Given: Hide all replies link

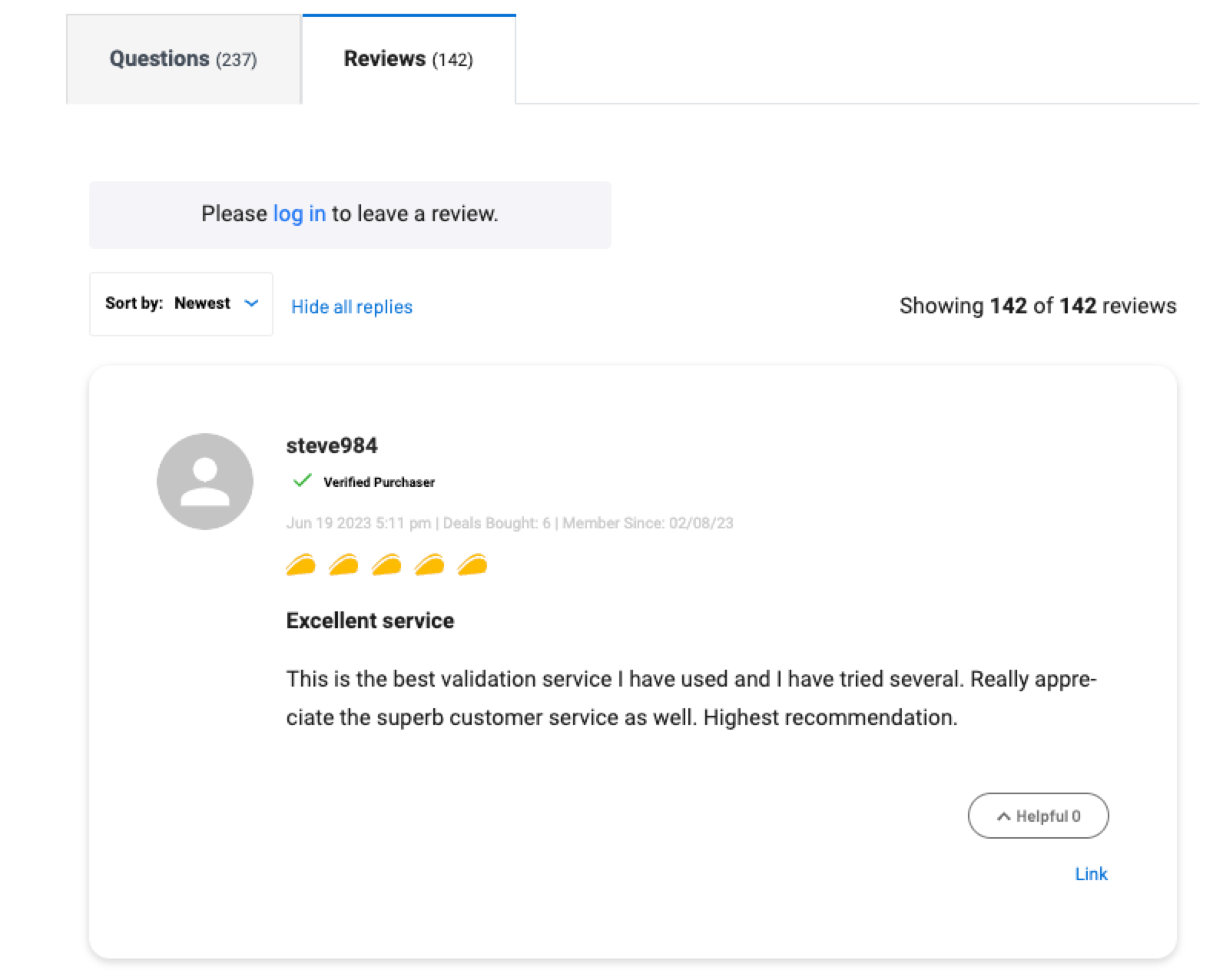Looking at the screenshot, I should [x=352, y=306].
